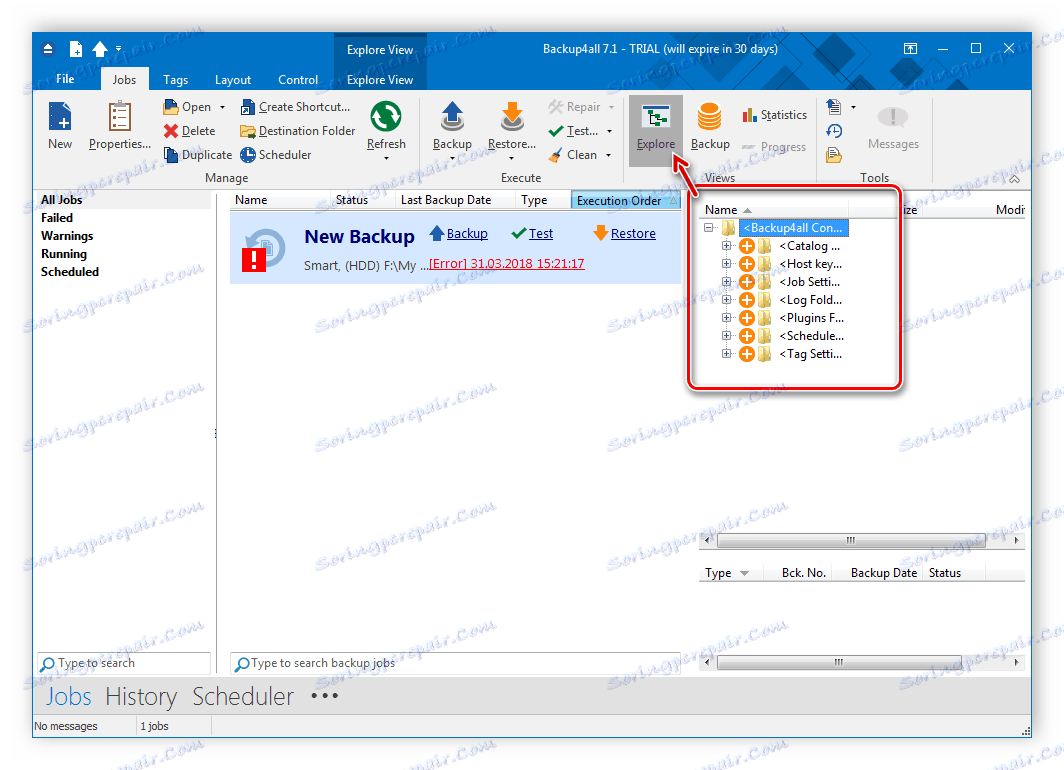The height and width of the screenshot is (770, 1064).
Task: Filter the job list by Warnings
Action: [67, 236]
